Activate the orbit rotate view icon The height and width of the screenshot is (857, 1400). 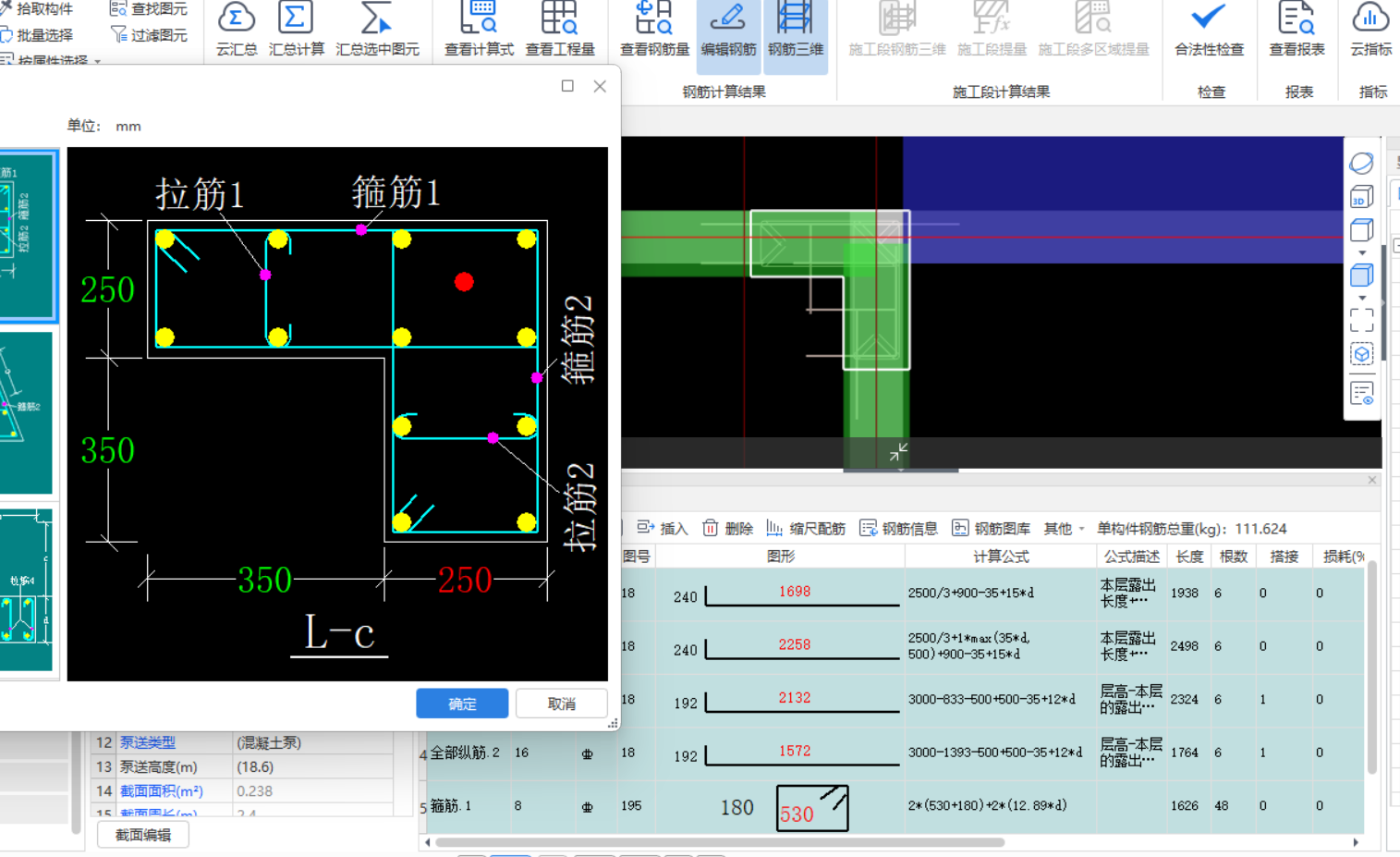(1361, 163)
